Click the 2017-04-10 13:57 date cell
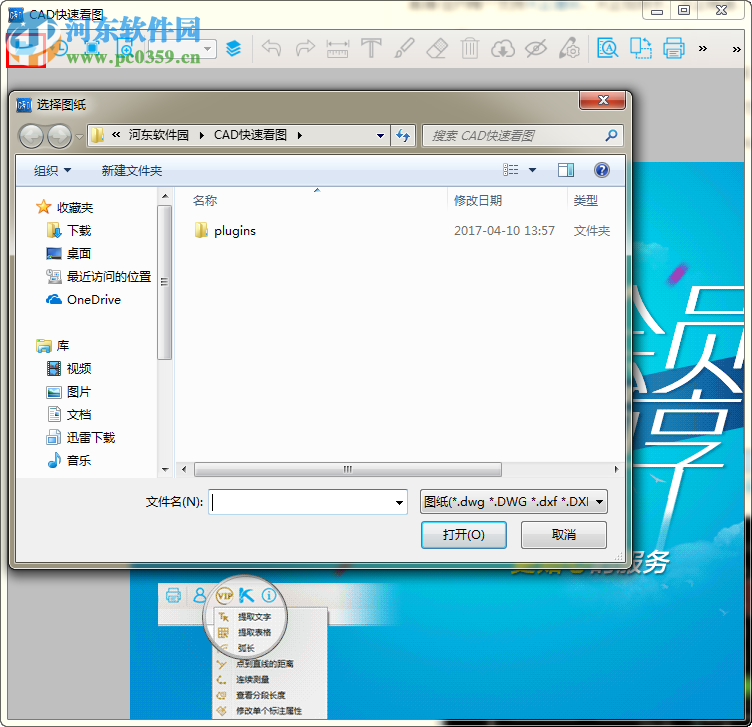The height and width of the screenshot is (727, 752). click(504, 231)
